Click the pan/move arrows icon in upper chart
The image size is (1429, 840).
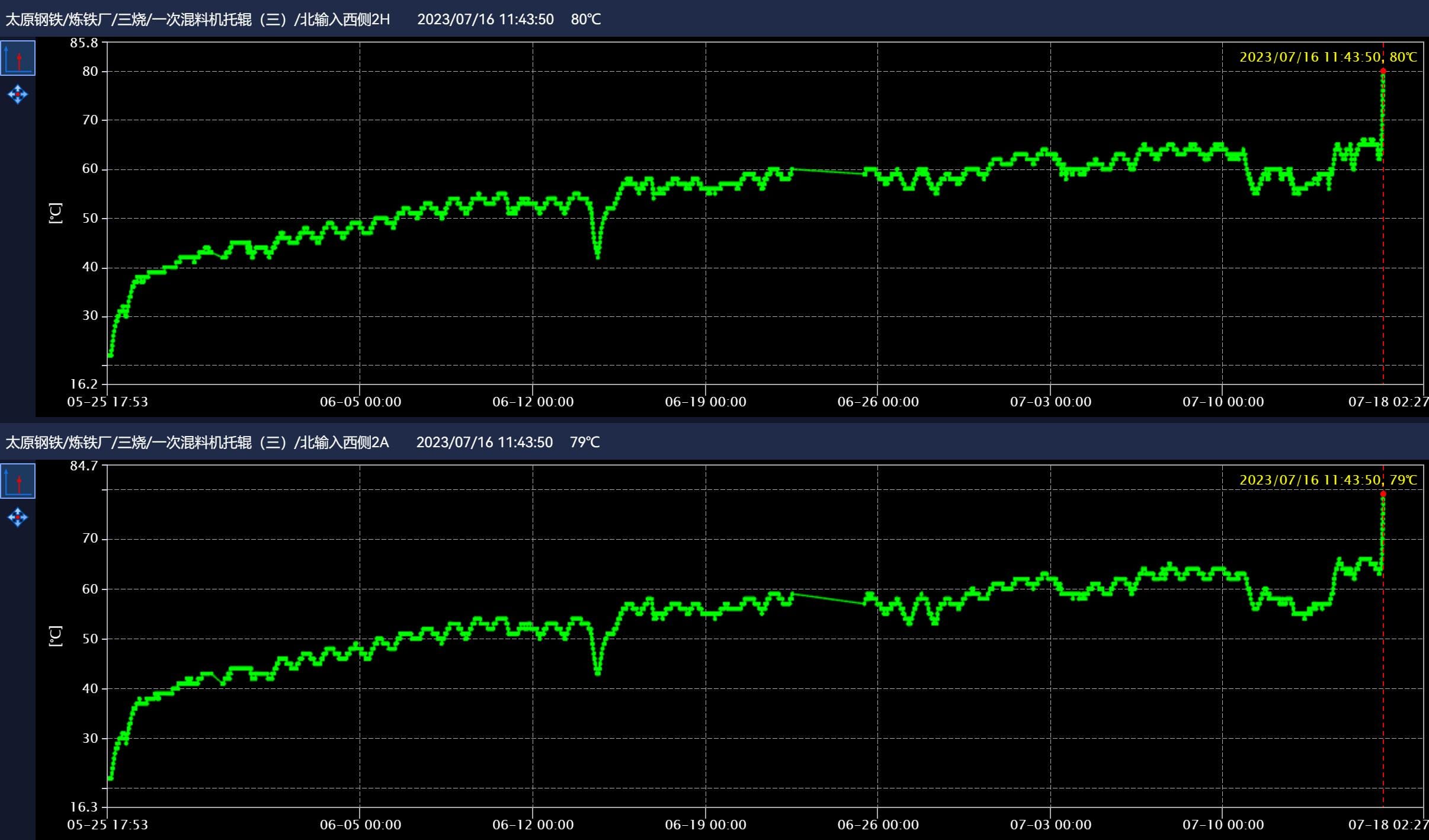pos(18,94)
